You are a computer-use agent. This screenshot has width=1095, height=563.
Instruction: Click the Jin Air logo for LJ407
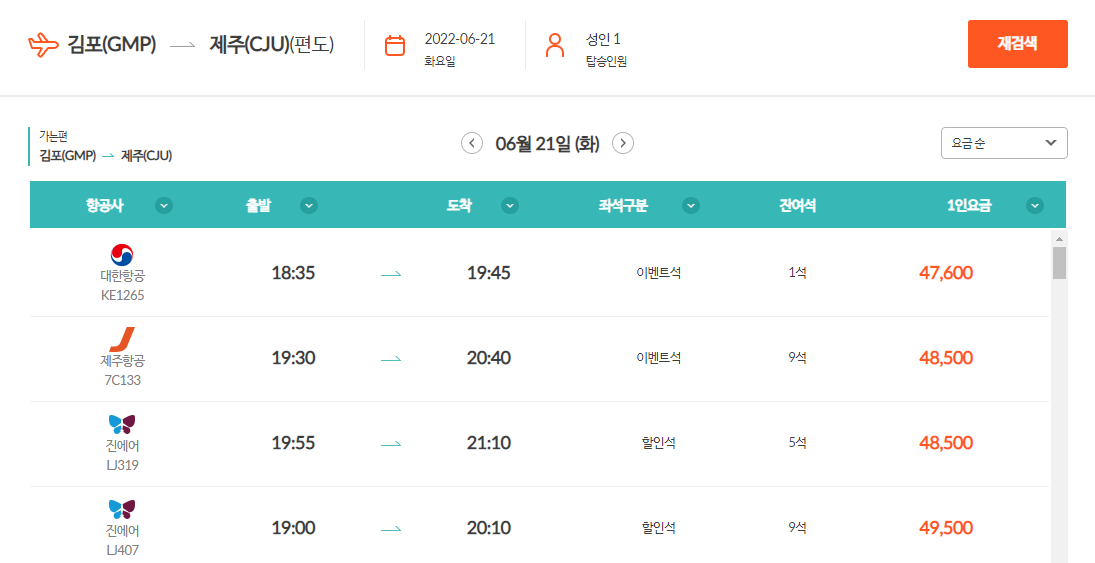click(x=122, y=509)
